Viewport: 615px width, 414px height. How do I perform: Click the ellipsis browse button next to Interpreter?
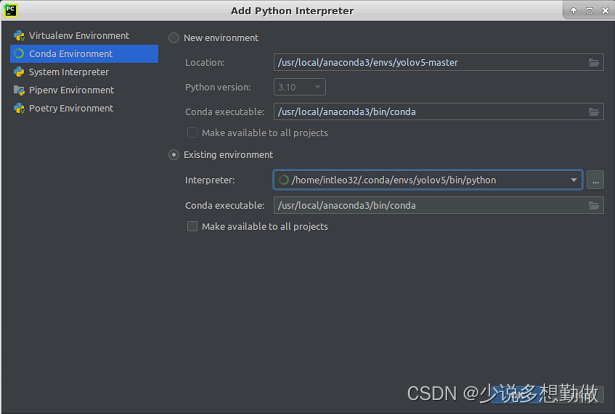(x=595, y=180)
